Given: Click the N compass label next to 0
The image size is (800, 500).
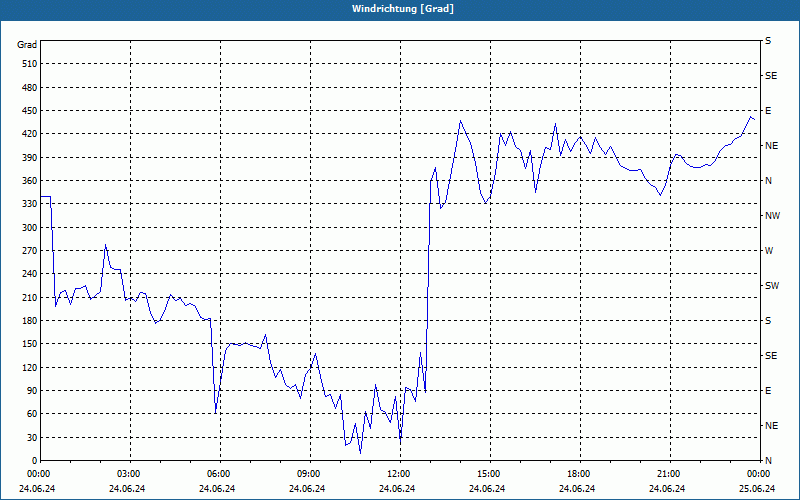Looking at the screenshot, I should (x=768, y=461).
